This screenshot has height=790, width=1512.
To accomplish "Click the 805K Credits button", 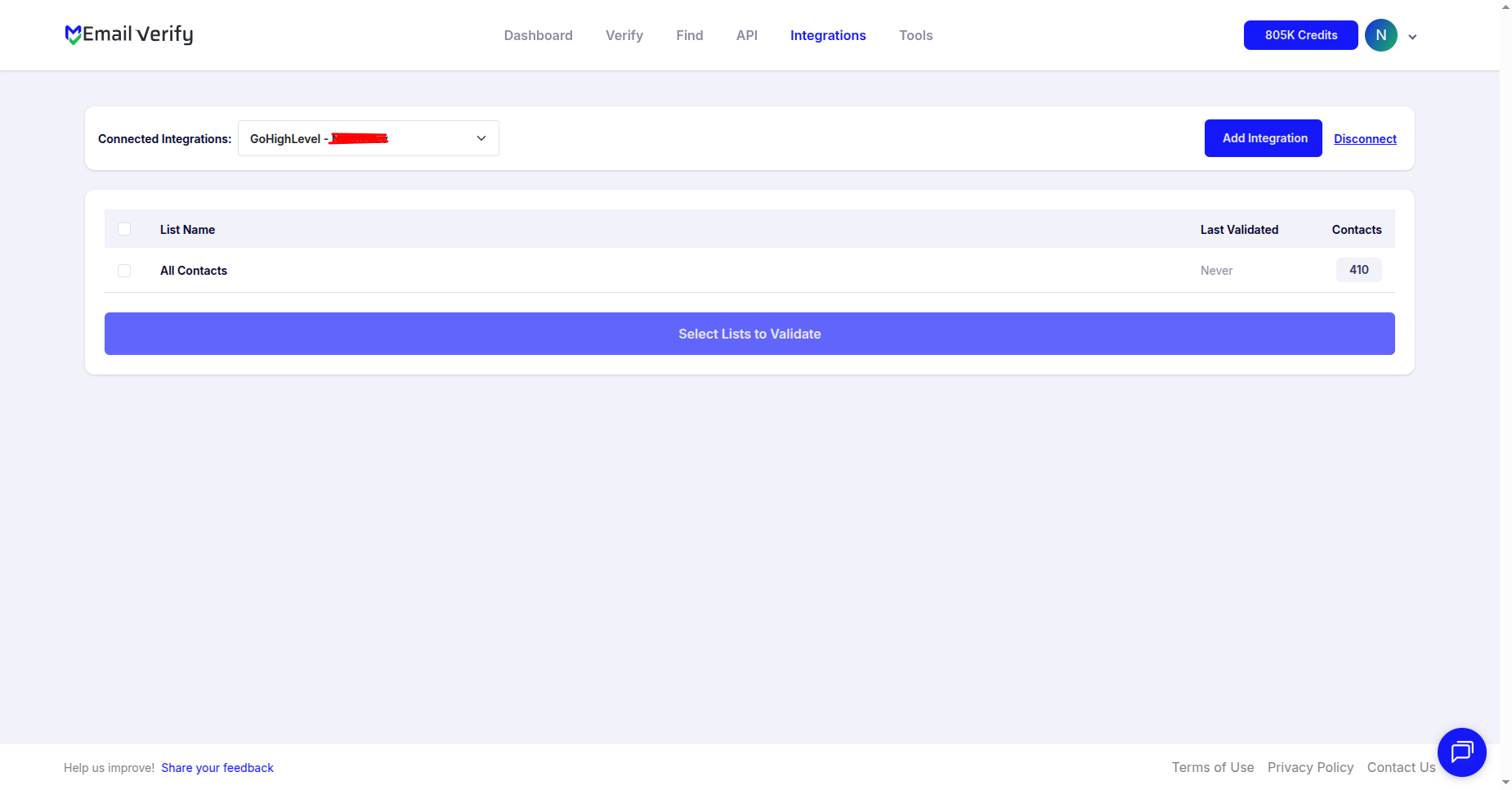I will point(1301,35).
